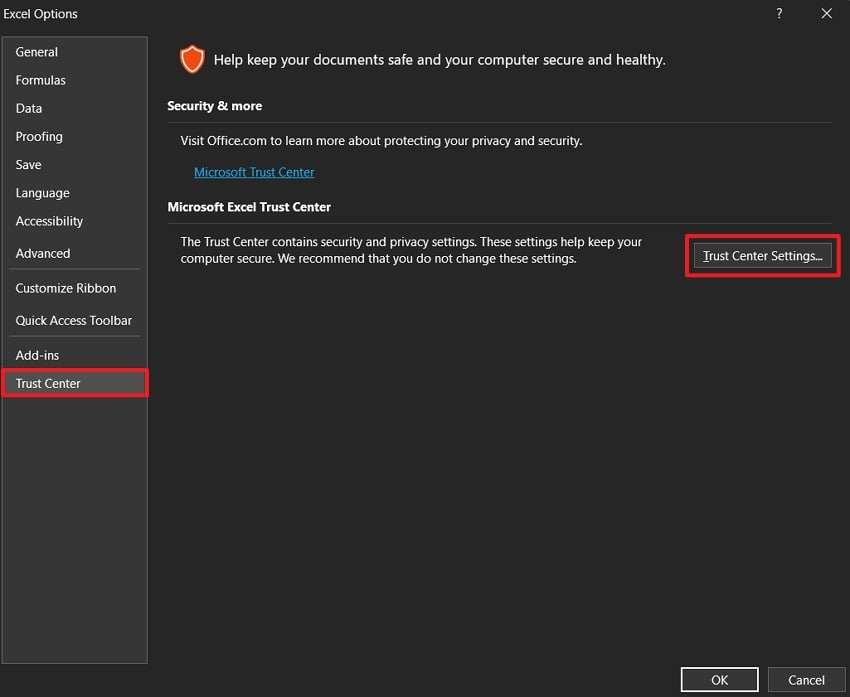Select Customize Ribbon

point(74,288)
